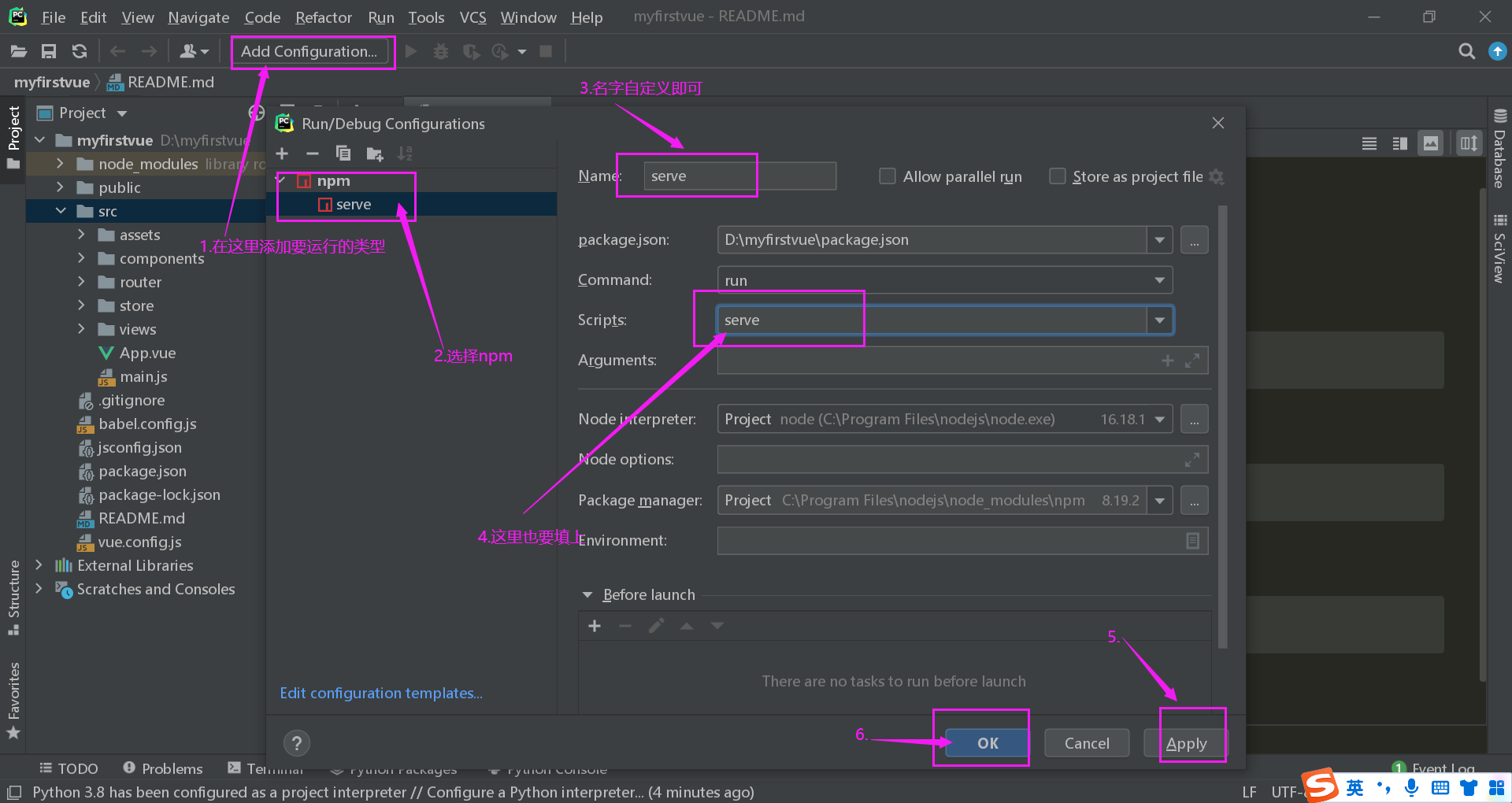1512x803 pixels.
Task: Browse for package.json with ellipsis button
Action: click(x=1195, y=240)
